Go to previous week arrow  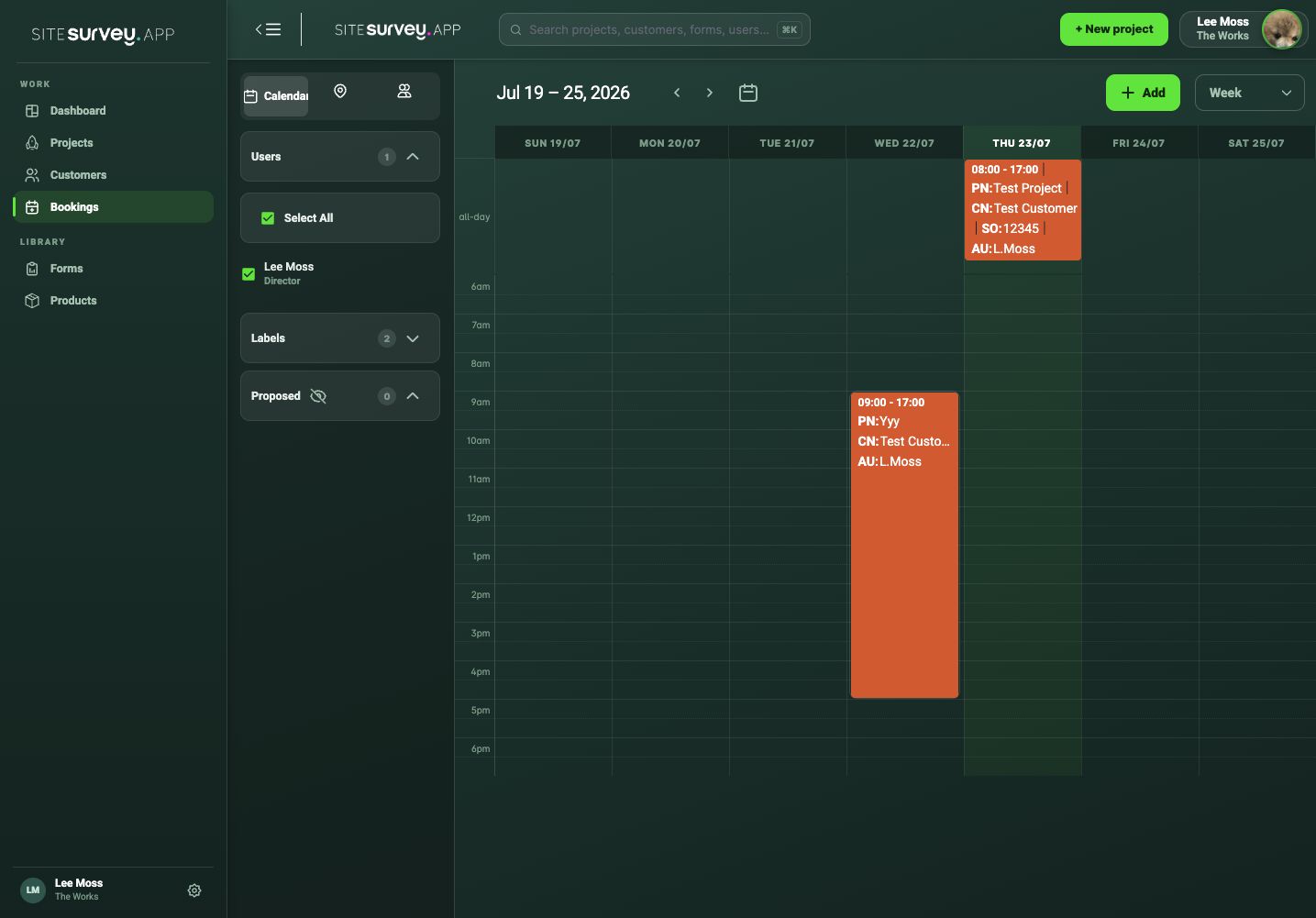[677, 93]
